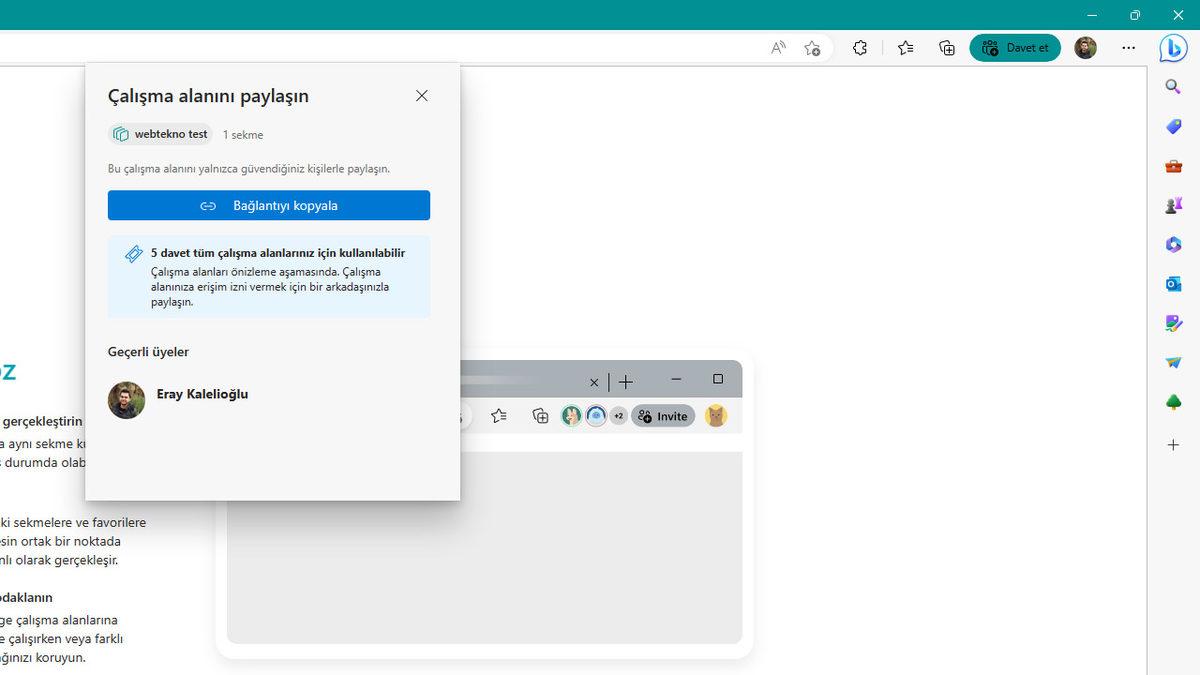Open Drop from the sidebar
1200x675 pixels.
coord(1172,362)
